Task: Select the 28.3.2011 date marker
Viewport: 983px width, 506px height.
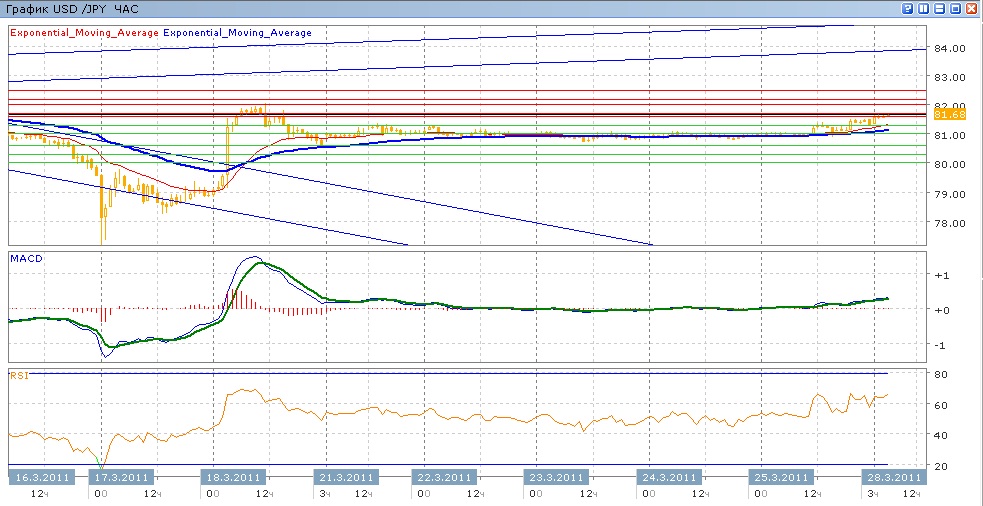Action: tap(890, 477)
